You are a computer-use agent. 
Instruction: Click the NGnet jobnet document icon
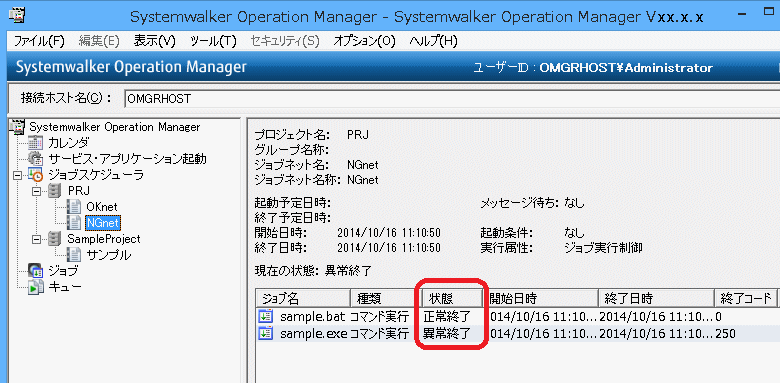pyautogui.click(x=74, y=223)
